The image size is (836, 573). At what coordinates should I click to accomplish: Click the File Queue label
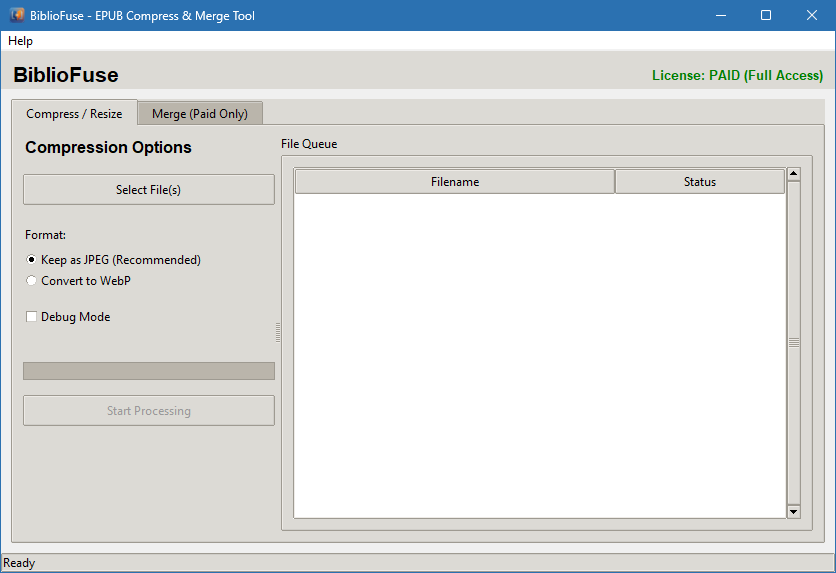pos(309,144)
